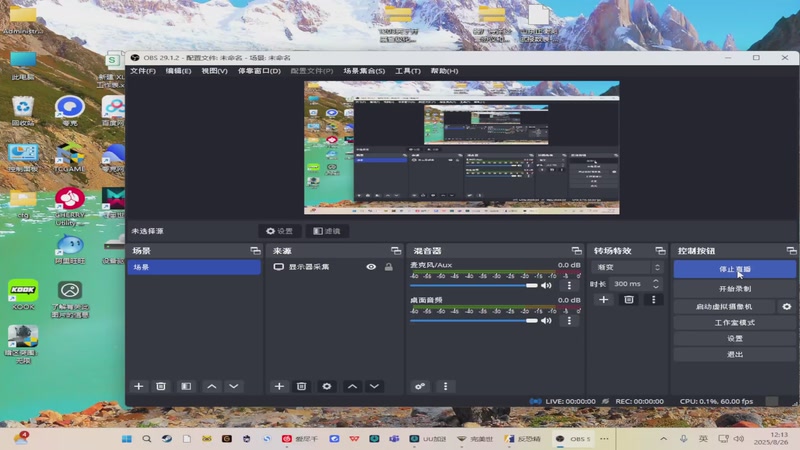Screen dimensions: 800x450
Task: Toggle the lock on 显示器采集 source
Action: click(x=389, y=267)
